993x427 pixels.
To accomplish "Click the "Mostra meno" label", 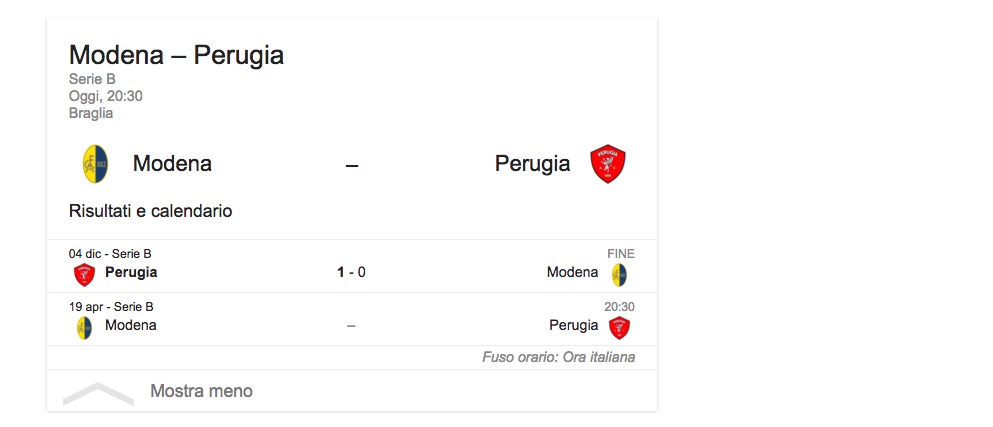I will click(201, 391).
